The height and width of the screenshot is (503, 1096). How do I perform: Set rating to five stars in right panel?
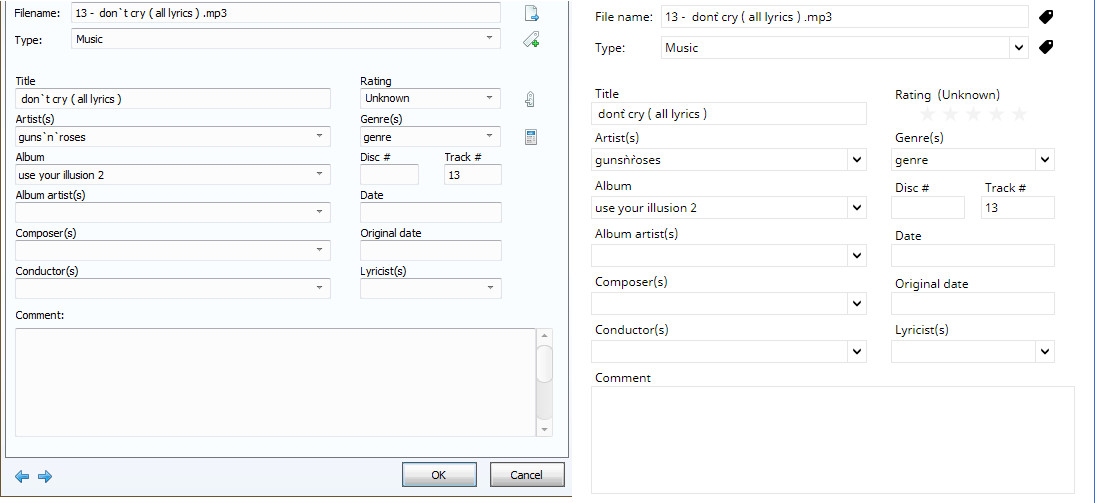click(x=1019, y=114)
